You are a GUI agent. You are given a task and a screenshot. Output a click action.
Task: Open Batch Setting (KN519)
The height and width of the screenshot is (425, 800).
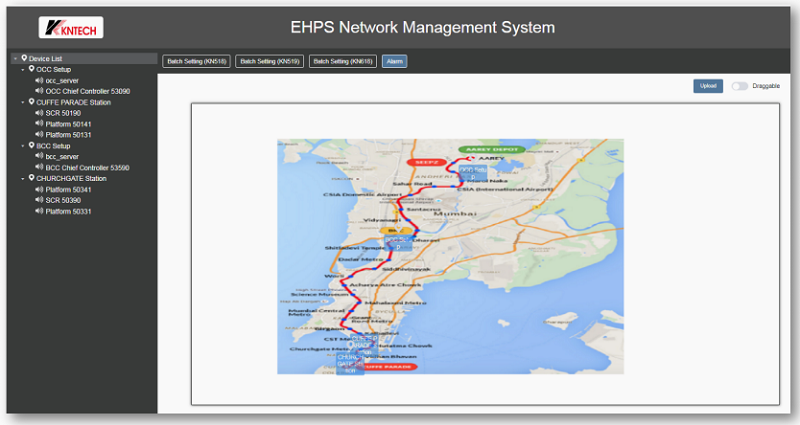pos(269,62)
